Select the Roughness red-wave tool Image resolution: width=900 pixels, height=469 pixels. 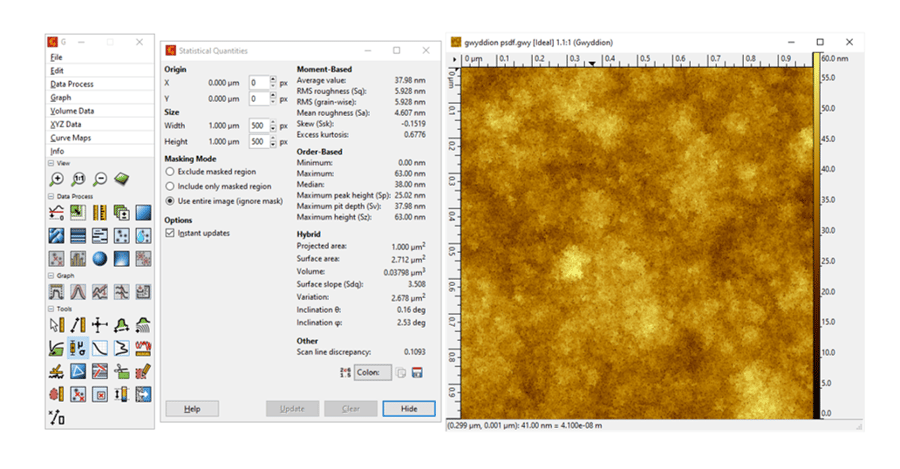point(143,348)
